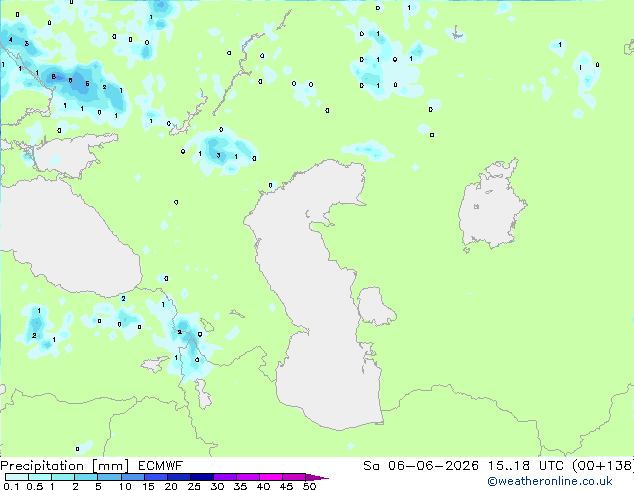Click the legend label 50
This screenshot has height=490, width=634.
[x=309, y=486]
